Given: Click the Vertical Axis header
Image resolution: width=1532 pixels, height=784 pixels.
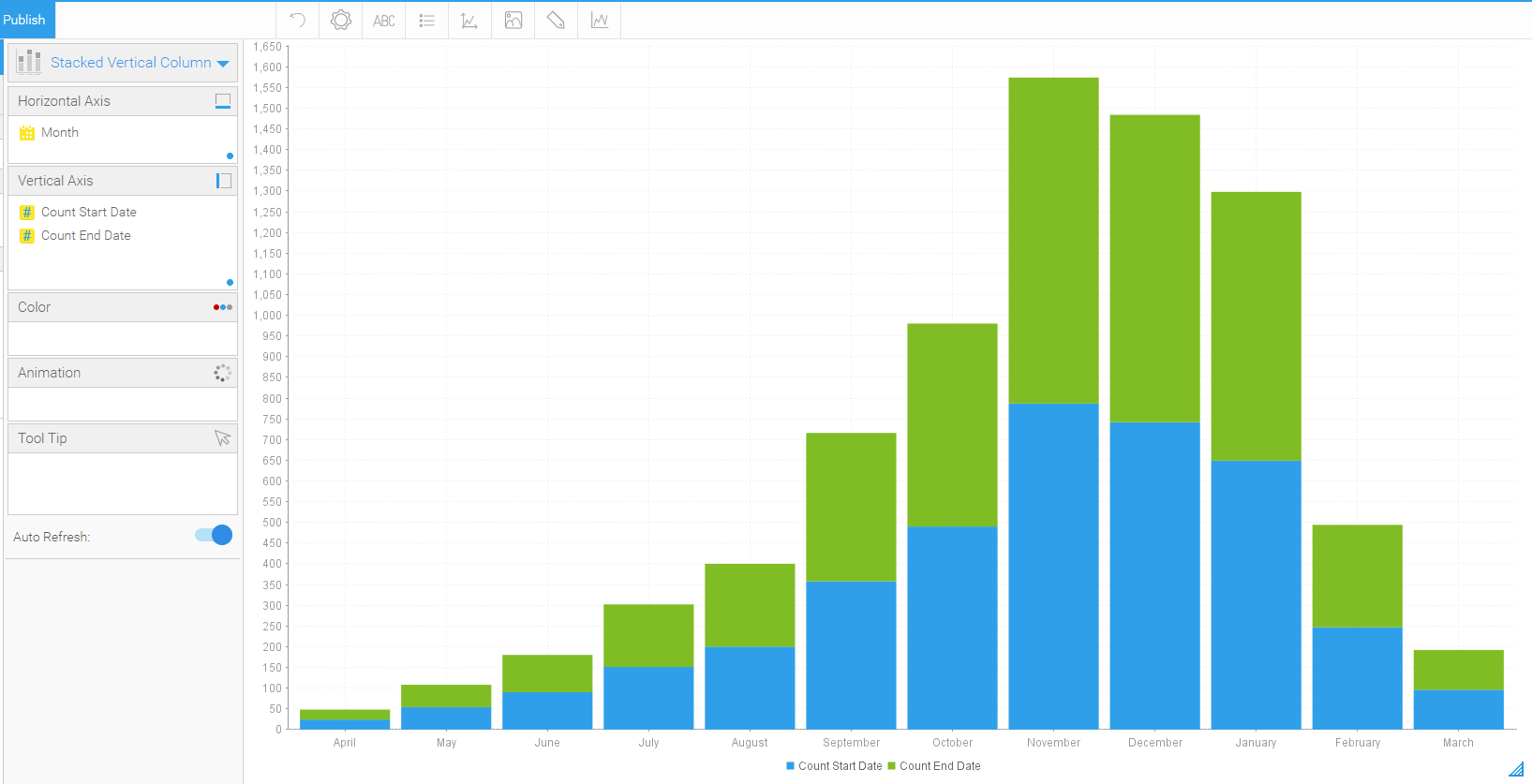Looking at the screenshot, I should (123, 181).
